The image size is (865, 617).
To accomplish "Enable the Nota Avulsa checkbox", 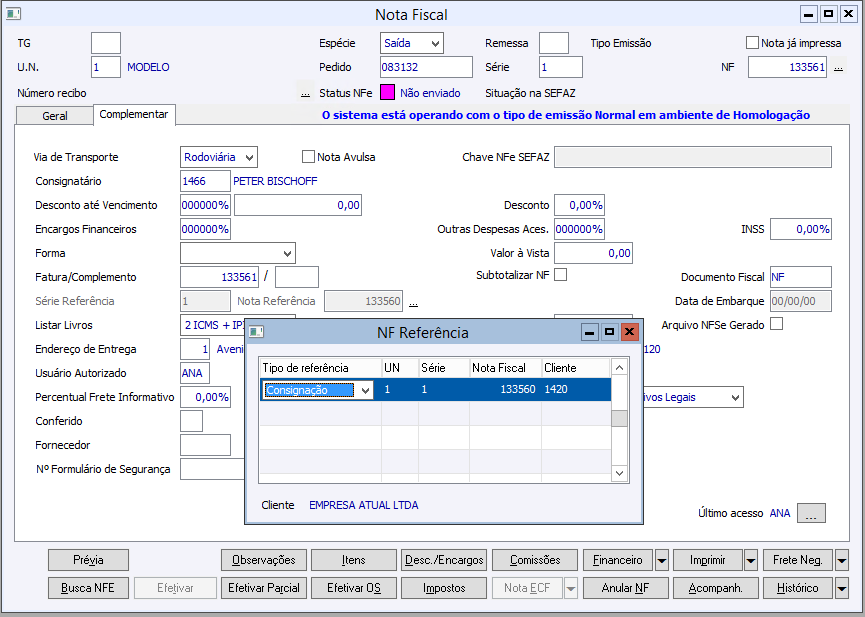I will [309, 157].
